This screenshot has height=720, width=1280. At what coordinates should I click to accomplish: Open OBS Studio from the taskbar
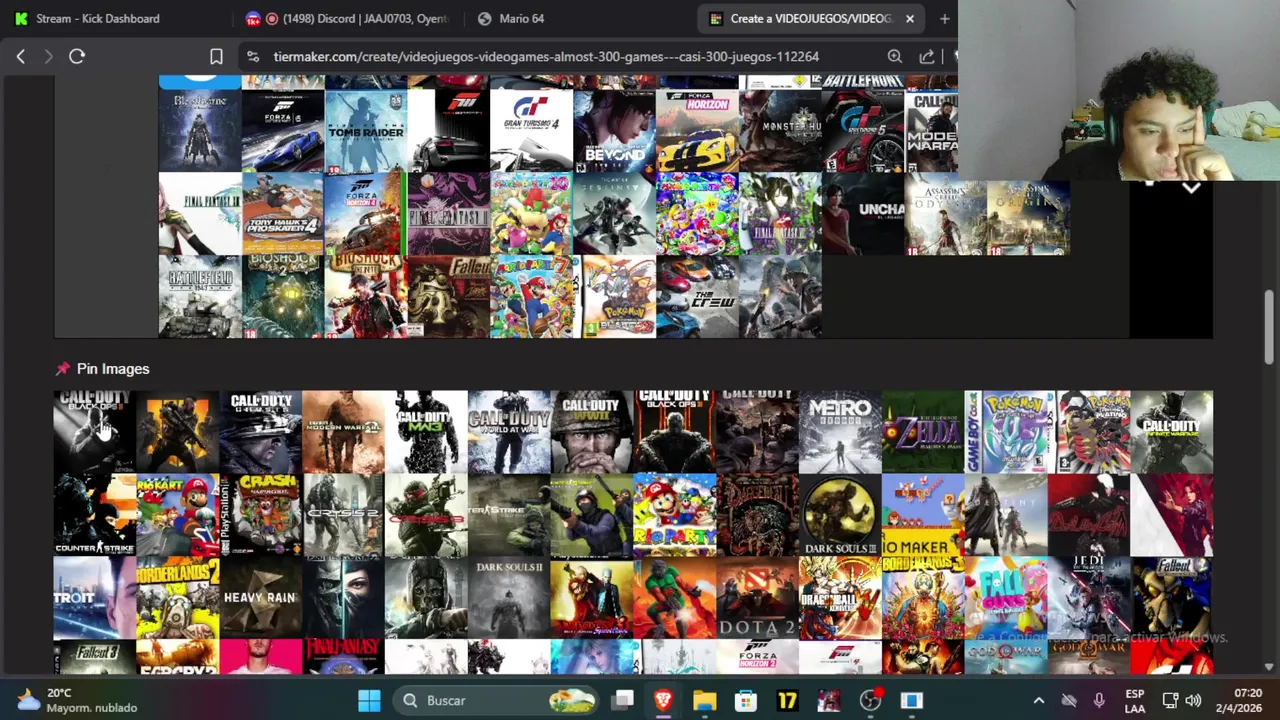click(x=870, y=701)
